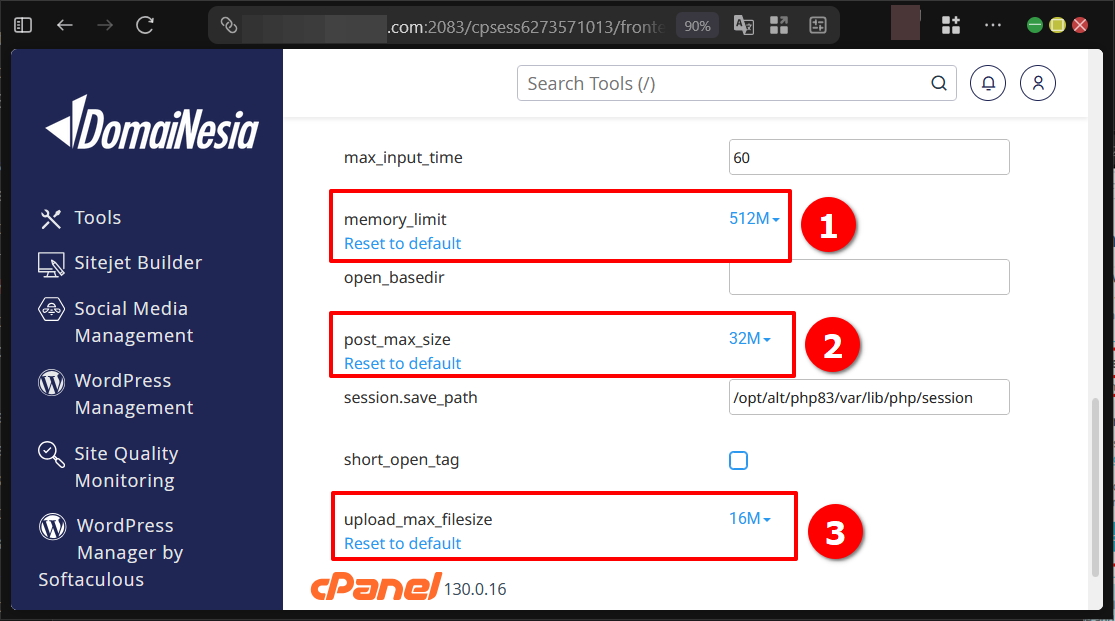The height and width of the screenshot is (621, 1115).
Task: Open Sitejet Builder via its monitor icon
Action: (x=51, y=262)
